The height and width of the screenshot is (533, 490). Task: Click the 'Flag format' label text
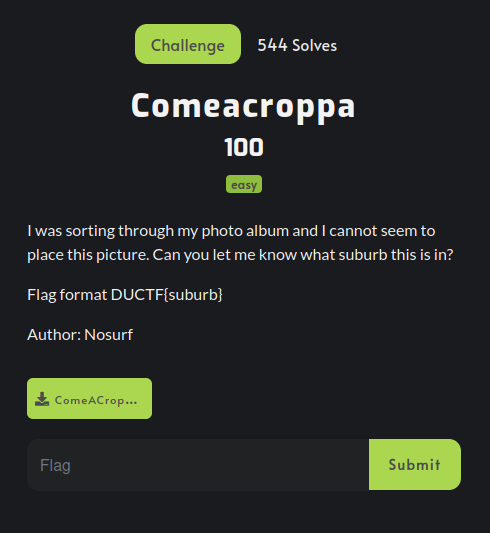(x=67, y=294)
